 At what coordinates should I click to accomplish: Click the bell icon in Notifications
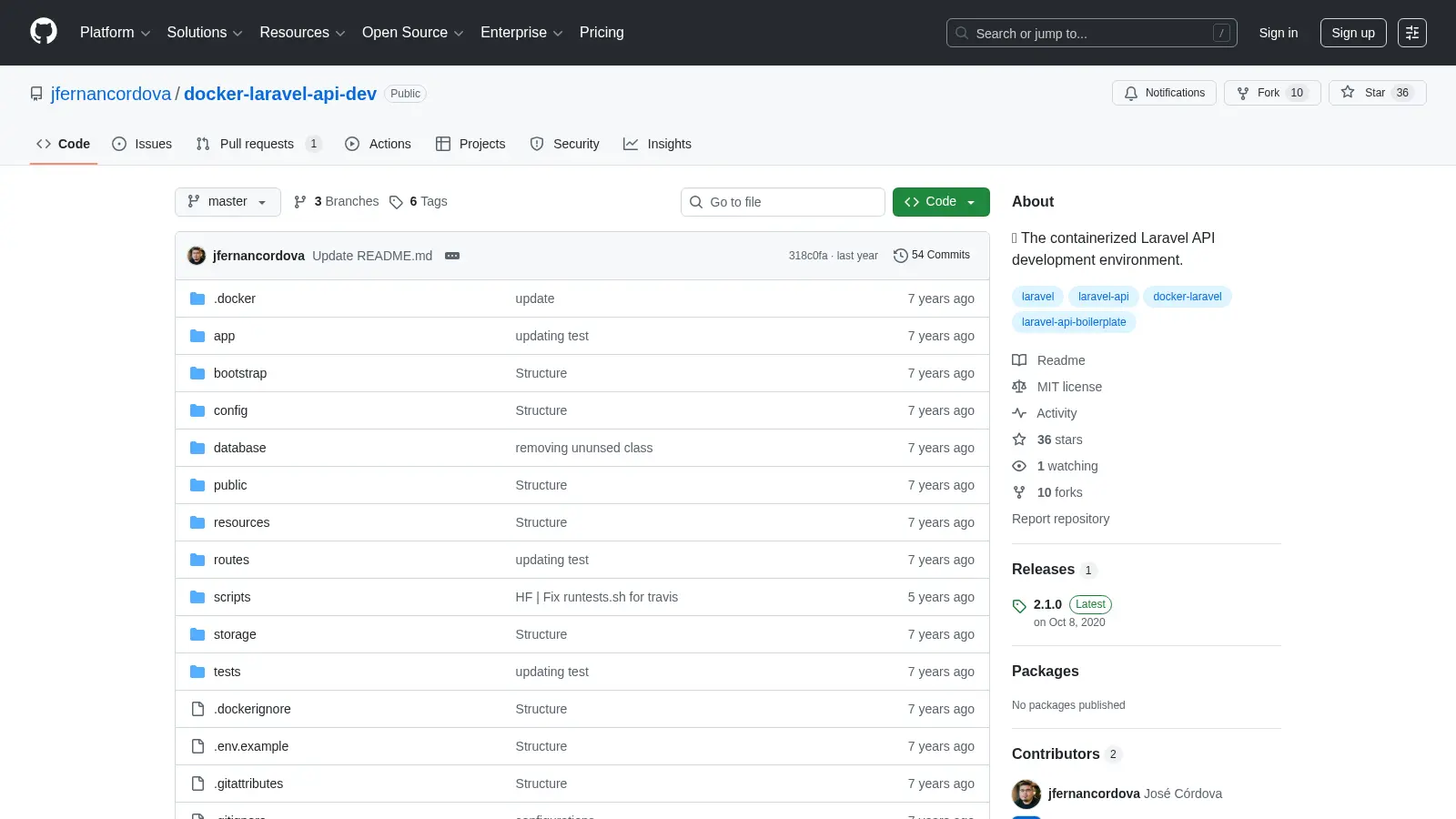(x=1131, y=93)
